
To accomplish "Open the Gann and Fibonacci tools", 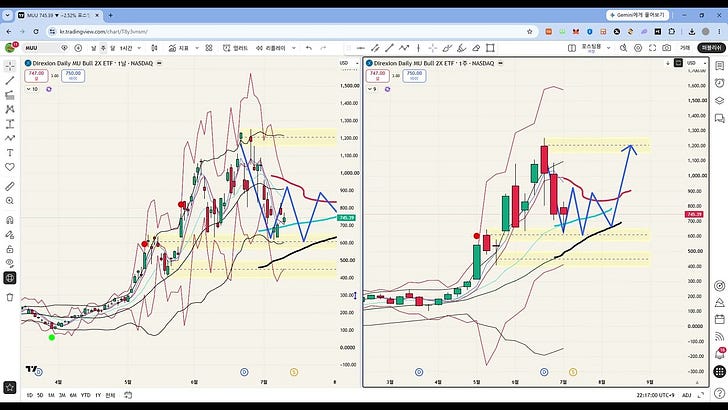I will pyautogui.click(x=10, y=95).
